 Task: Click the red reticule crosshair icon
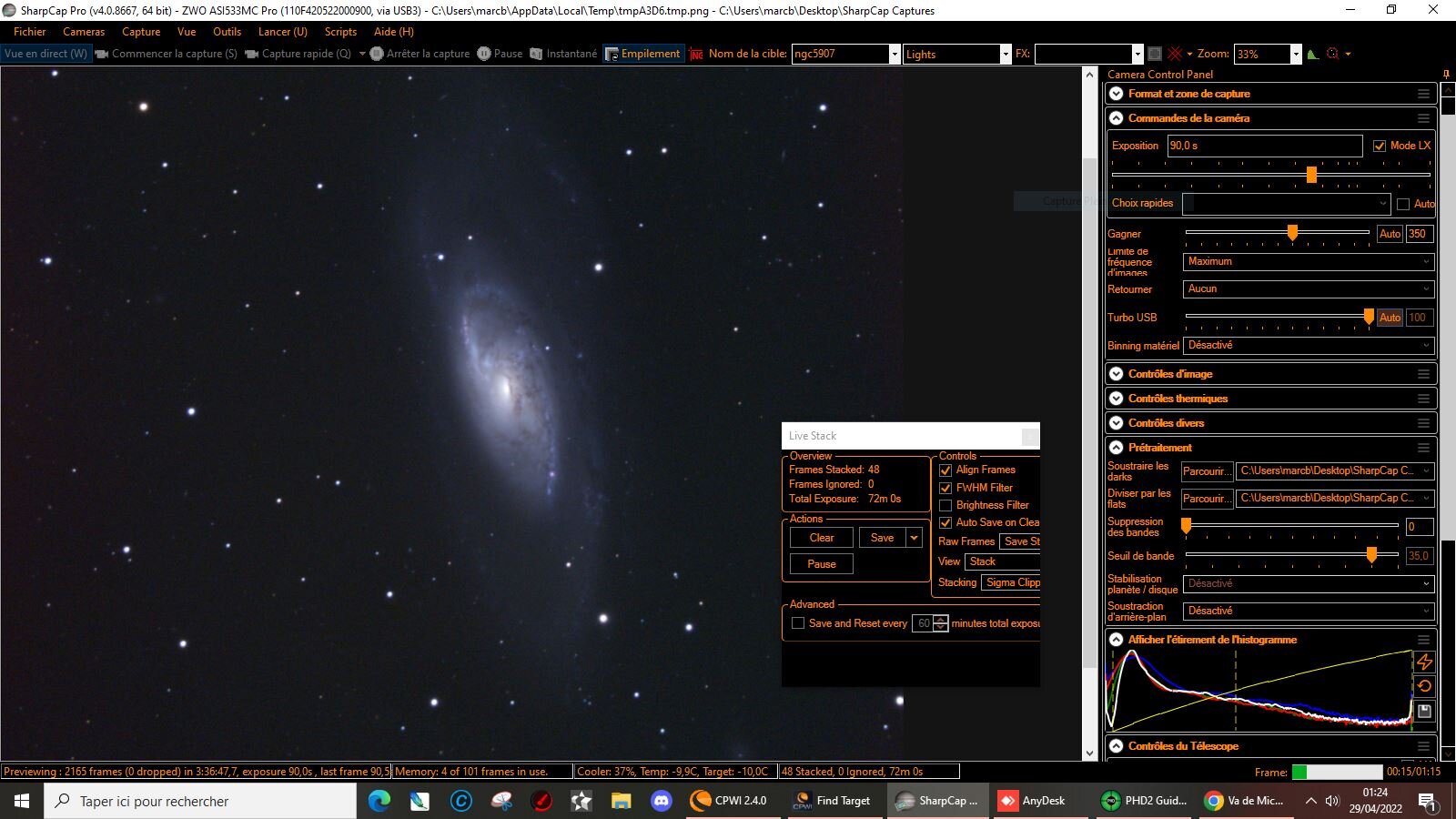click(1175, 54)
